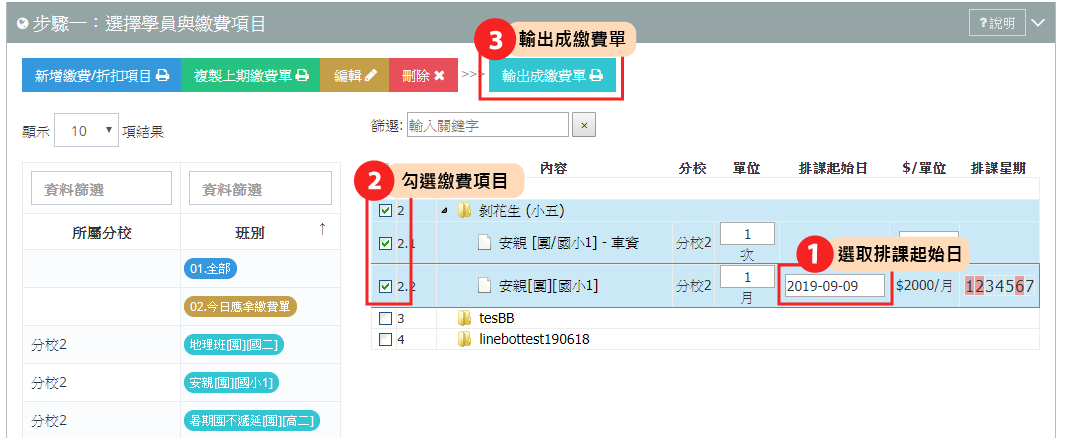The width and height of the screenshot is (1066, 446).
Task: Collapse the step one panel chevron
Action: point(1038,23)
